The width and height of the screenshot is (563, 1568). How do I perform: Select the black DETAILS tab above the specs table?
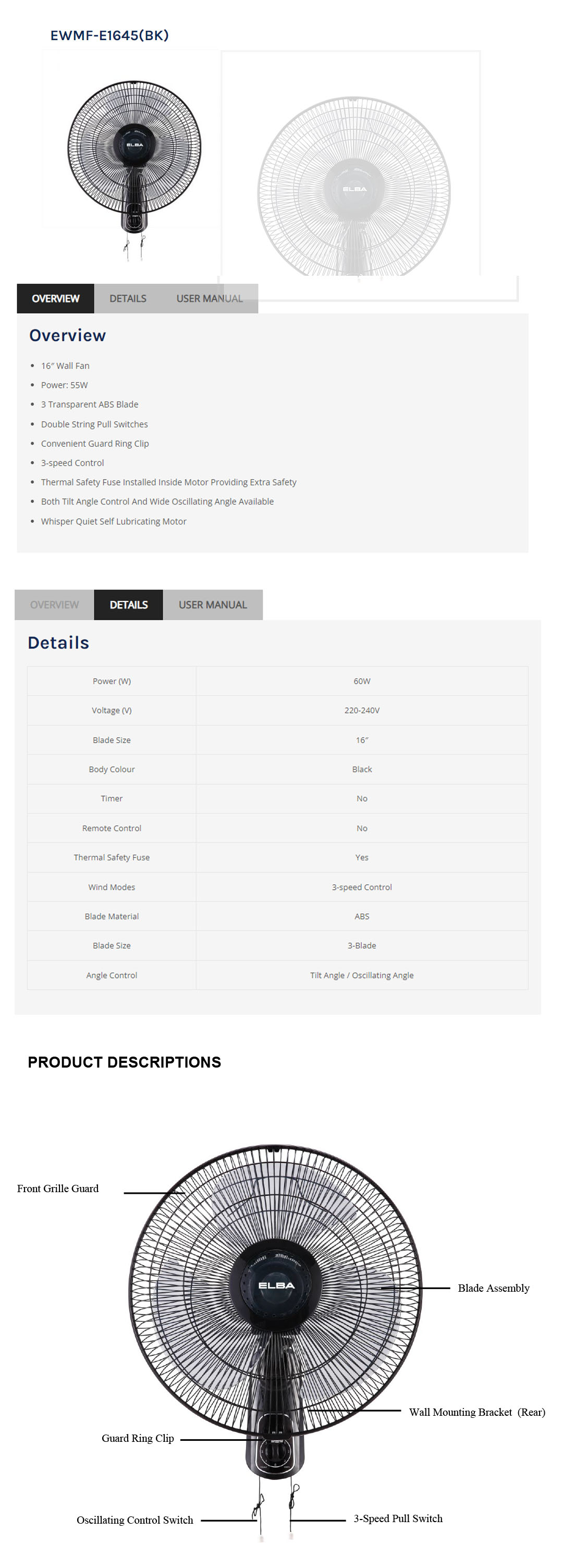pyautogui.click(x=128, y=605)
